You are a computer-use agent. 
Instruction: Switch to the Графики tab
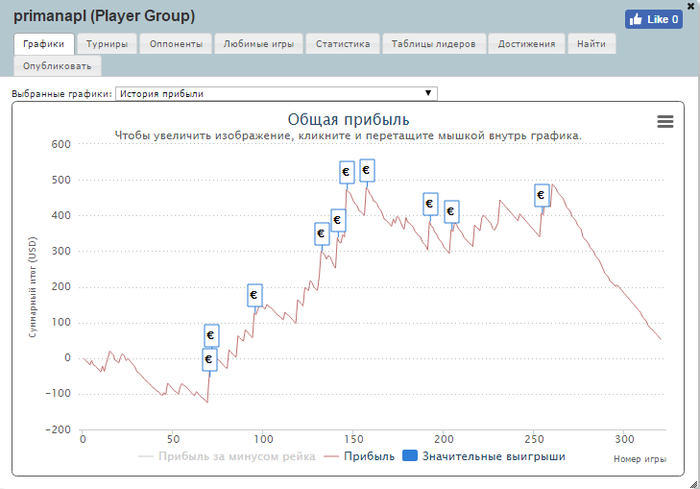point(44,44)
